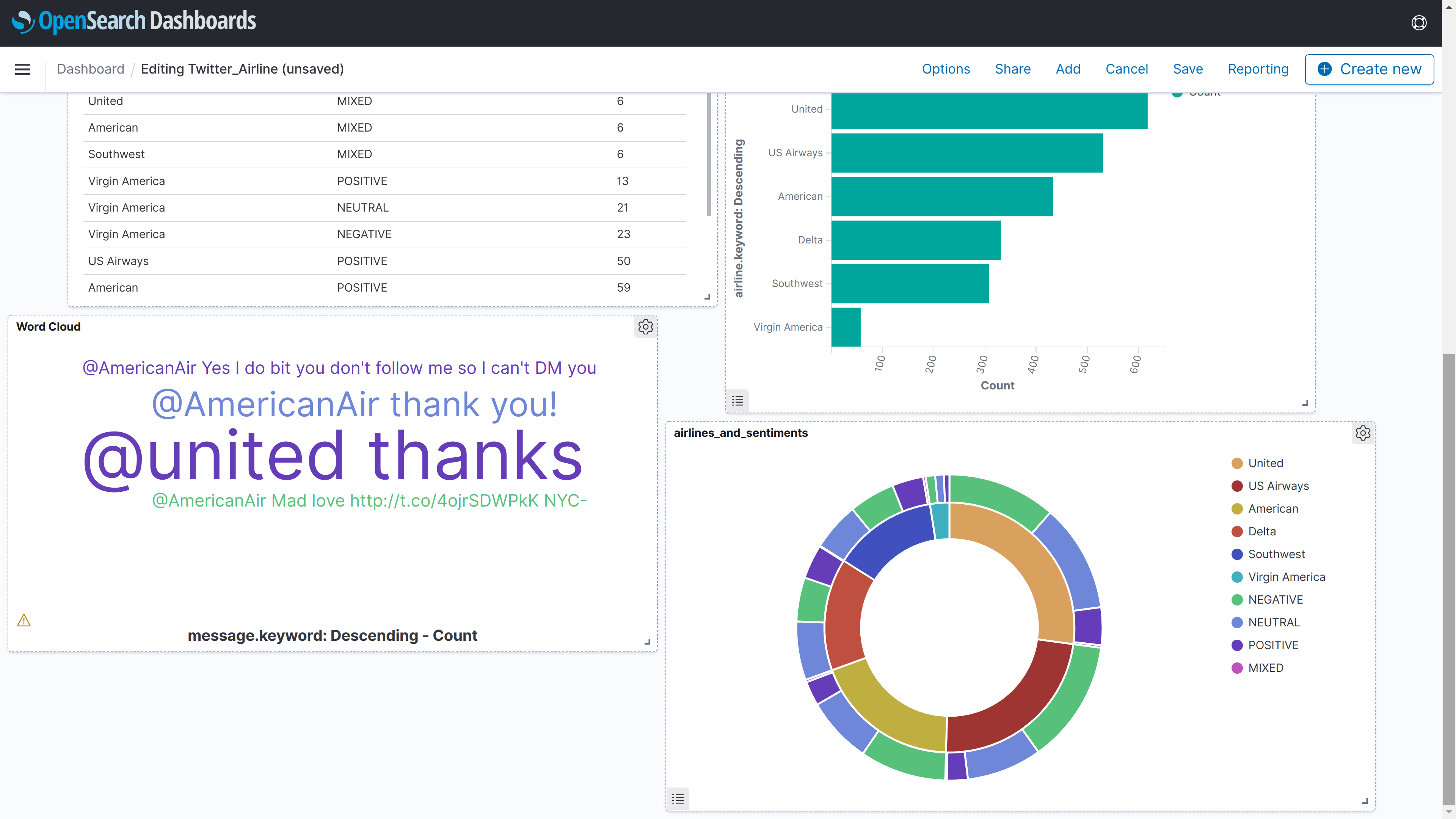The width and height of the screenshot is (1456, 819).
Task: Open the Options menu
Action: tap(946, 69)
